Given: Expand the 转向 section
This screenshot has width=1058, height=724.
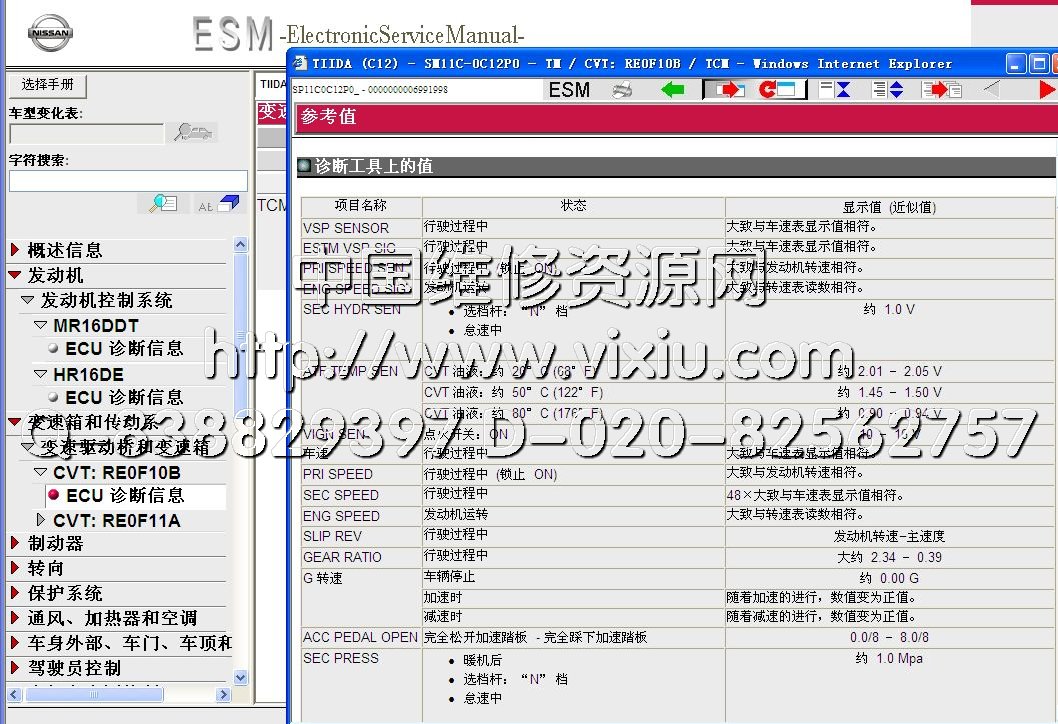Looking at the screenshot, I should tap(15, 568).
